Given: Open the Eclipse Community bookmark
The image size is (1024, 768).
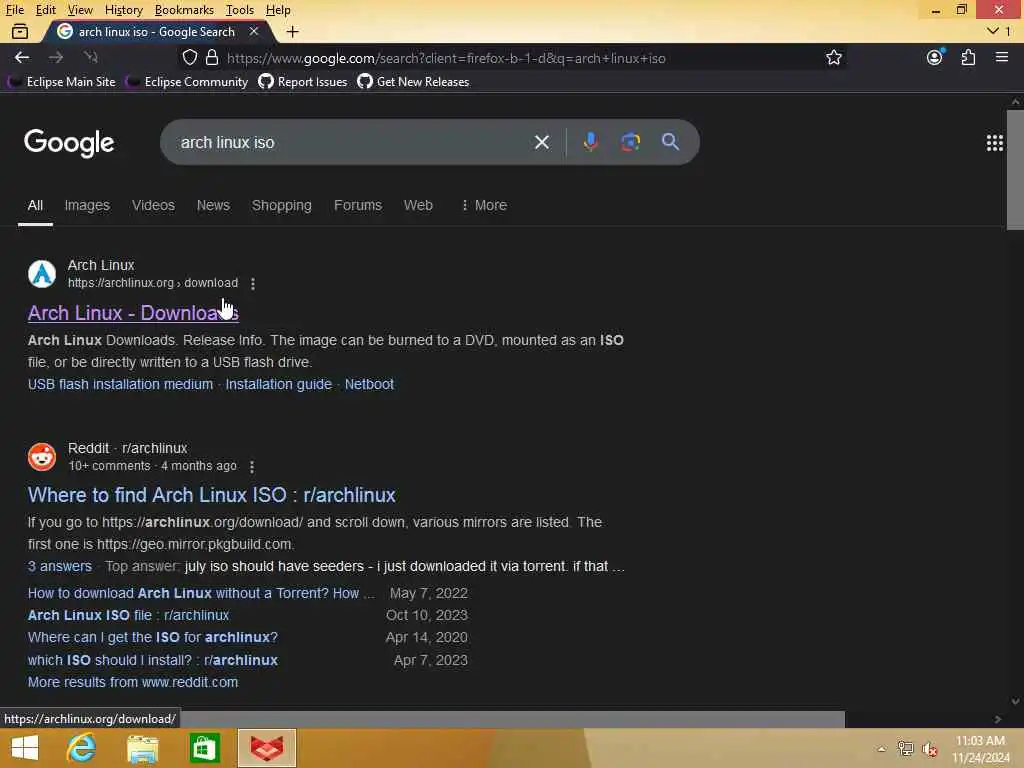Looking at the screenshot, I should pos(188,82).
